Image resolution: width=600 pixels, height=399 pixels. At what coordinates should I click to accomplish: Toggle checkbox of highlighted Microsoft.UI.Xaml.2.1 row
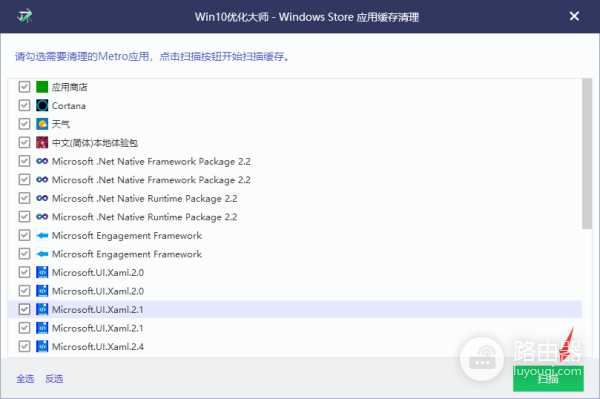pyautogui.click(x=24, y=309)
